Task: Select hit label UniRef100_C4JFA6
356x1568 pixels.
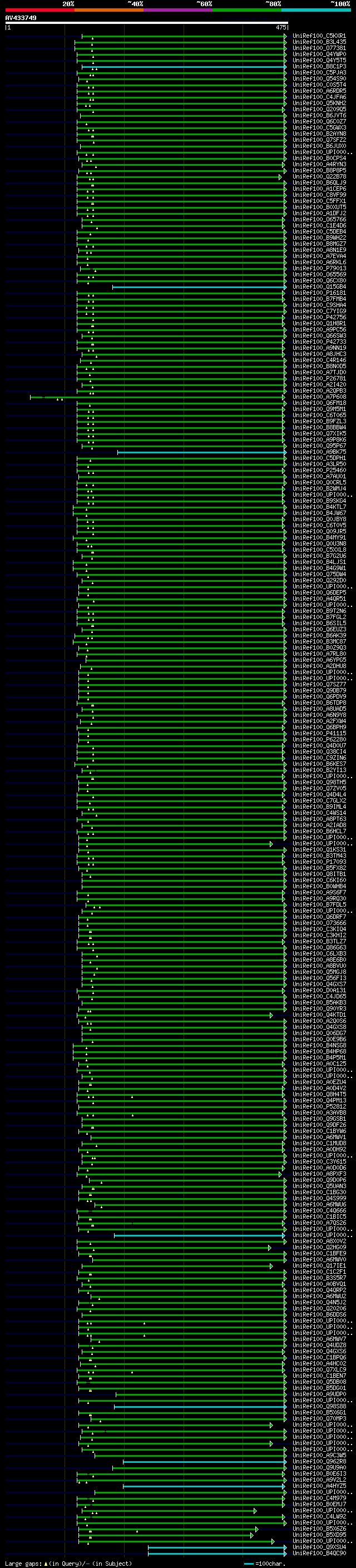Action: click(x=319, y=97)
